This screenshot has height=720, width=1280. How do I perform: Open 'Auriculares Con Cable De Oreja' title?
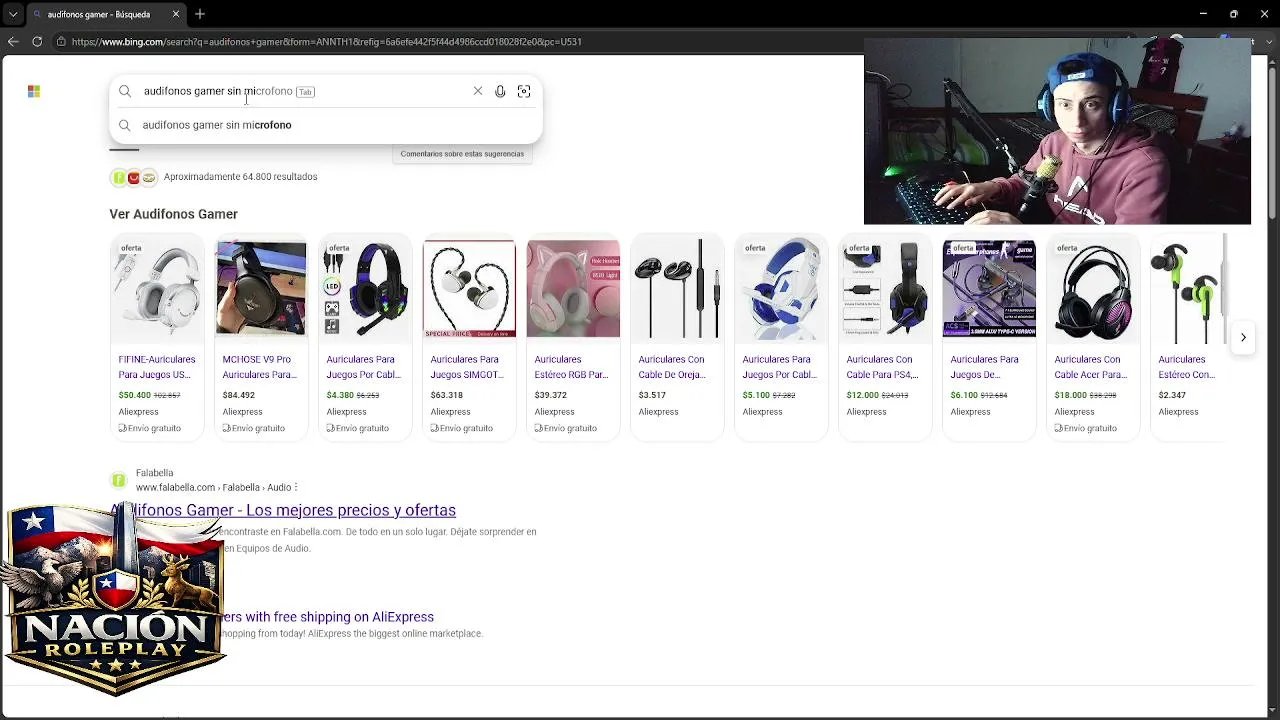pyautogui.click(x=672, y=367)
